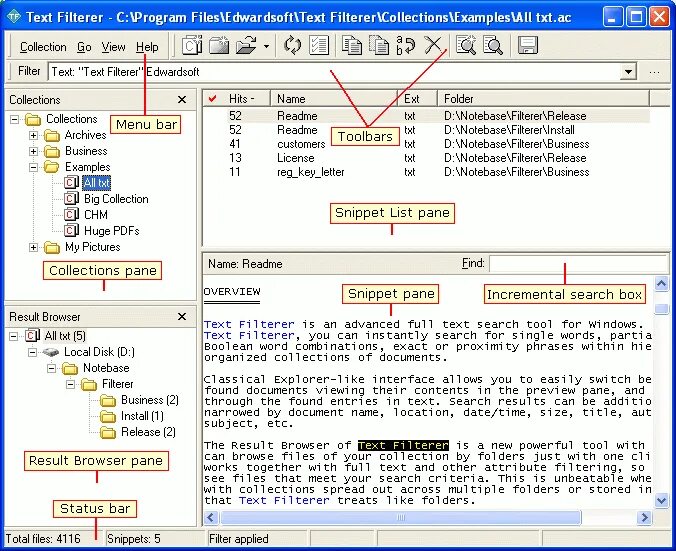Click the snippet pane scroll up arrow
Image resolution: width=676 pixels, height=551 pixels.
click(x=661, y=284)
